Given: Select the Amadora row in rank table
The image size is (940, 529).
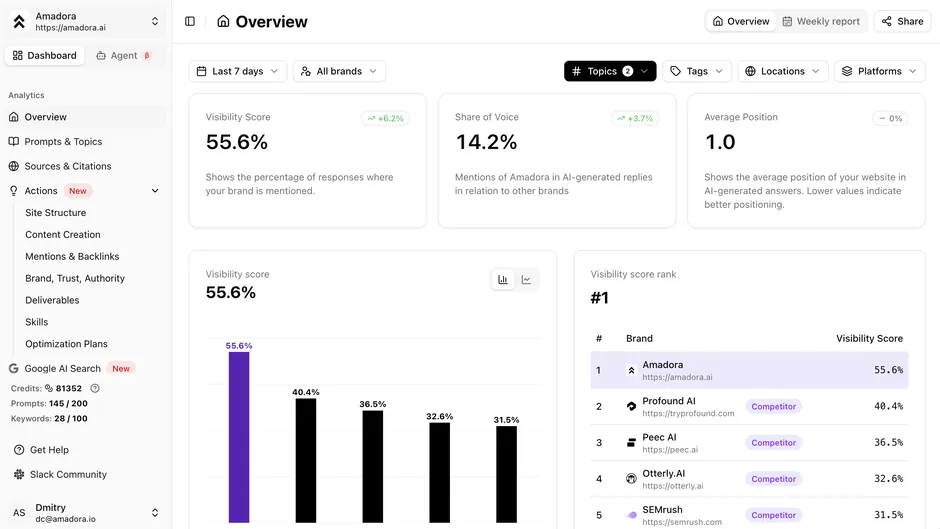Looking at the screenshot, I should [749, 370].
